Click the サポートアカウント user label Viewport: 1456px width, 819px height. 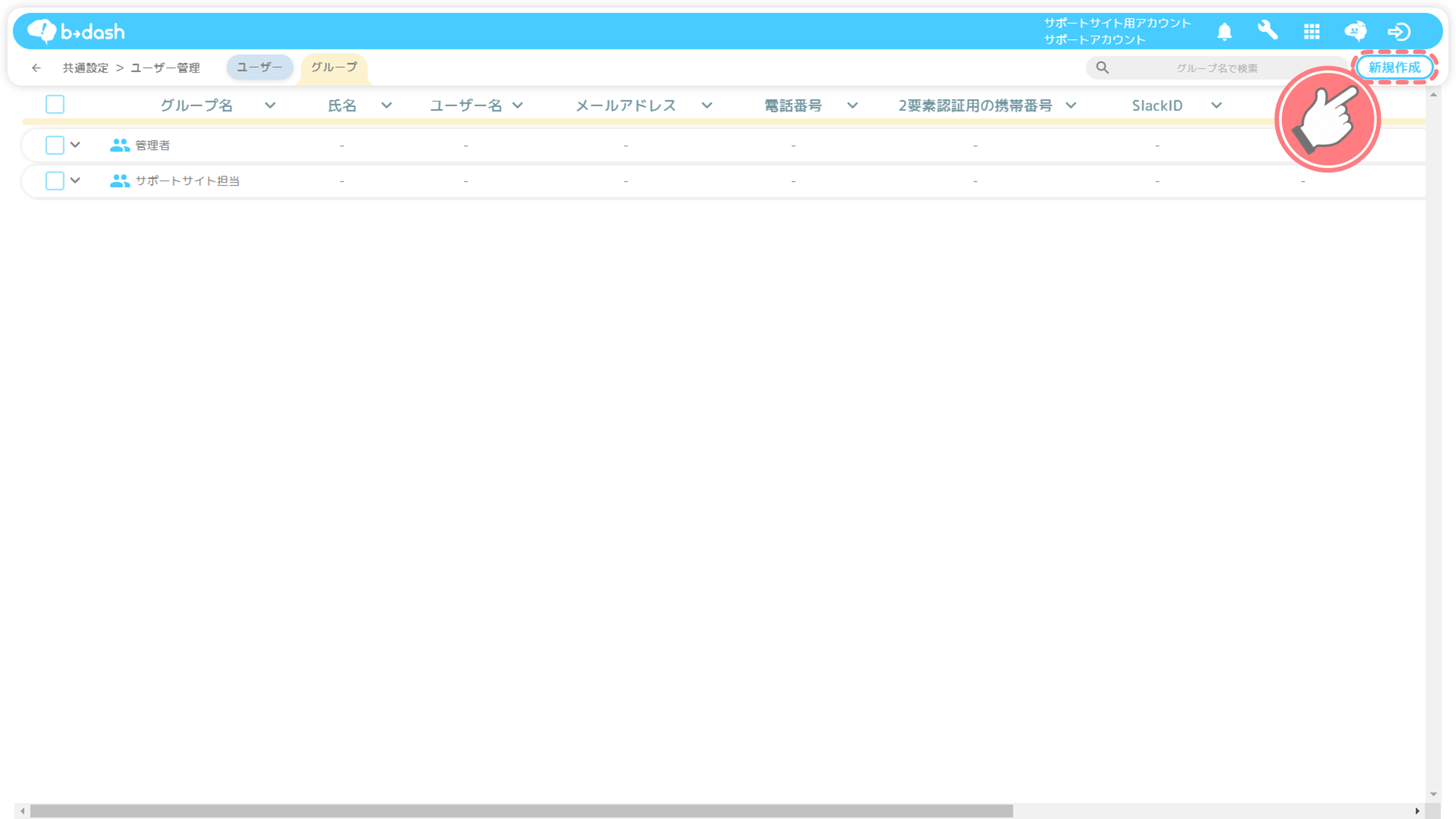coord(1095,40)
